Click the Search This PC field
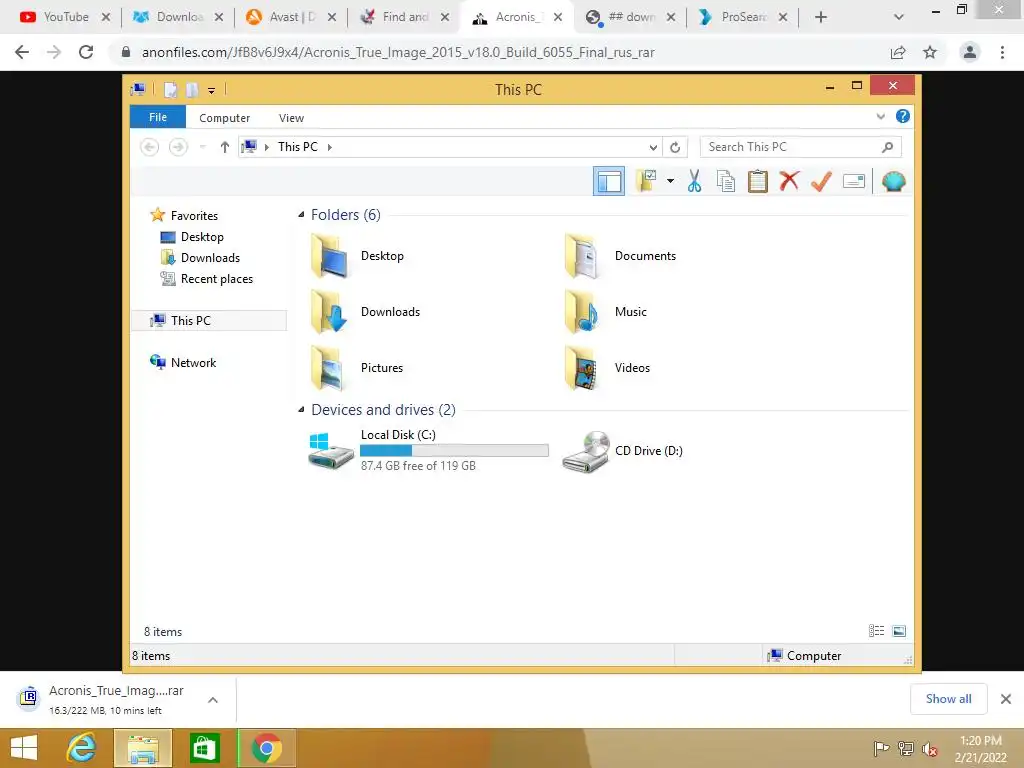The image size is (1024, 768). click(x=801, y=147)
